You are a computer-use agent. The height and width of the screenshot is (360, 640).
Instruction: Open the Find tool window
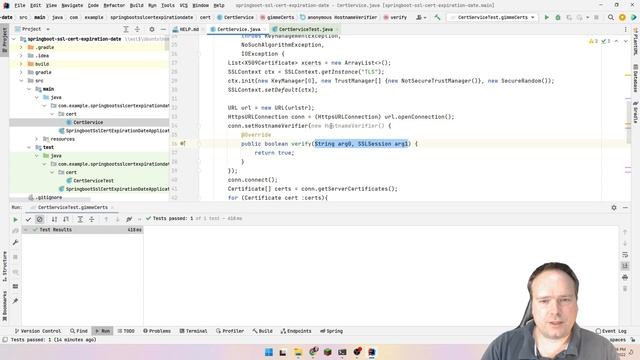tap(79, 331)
